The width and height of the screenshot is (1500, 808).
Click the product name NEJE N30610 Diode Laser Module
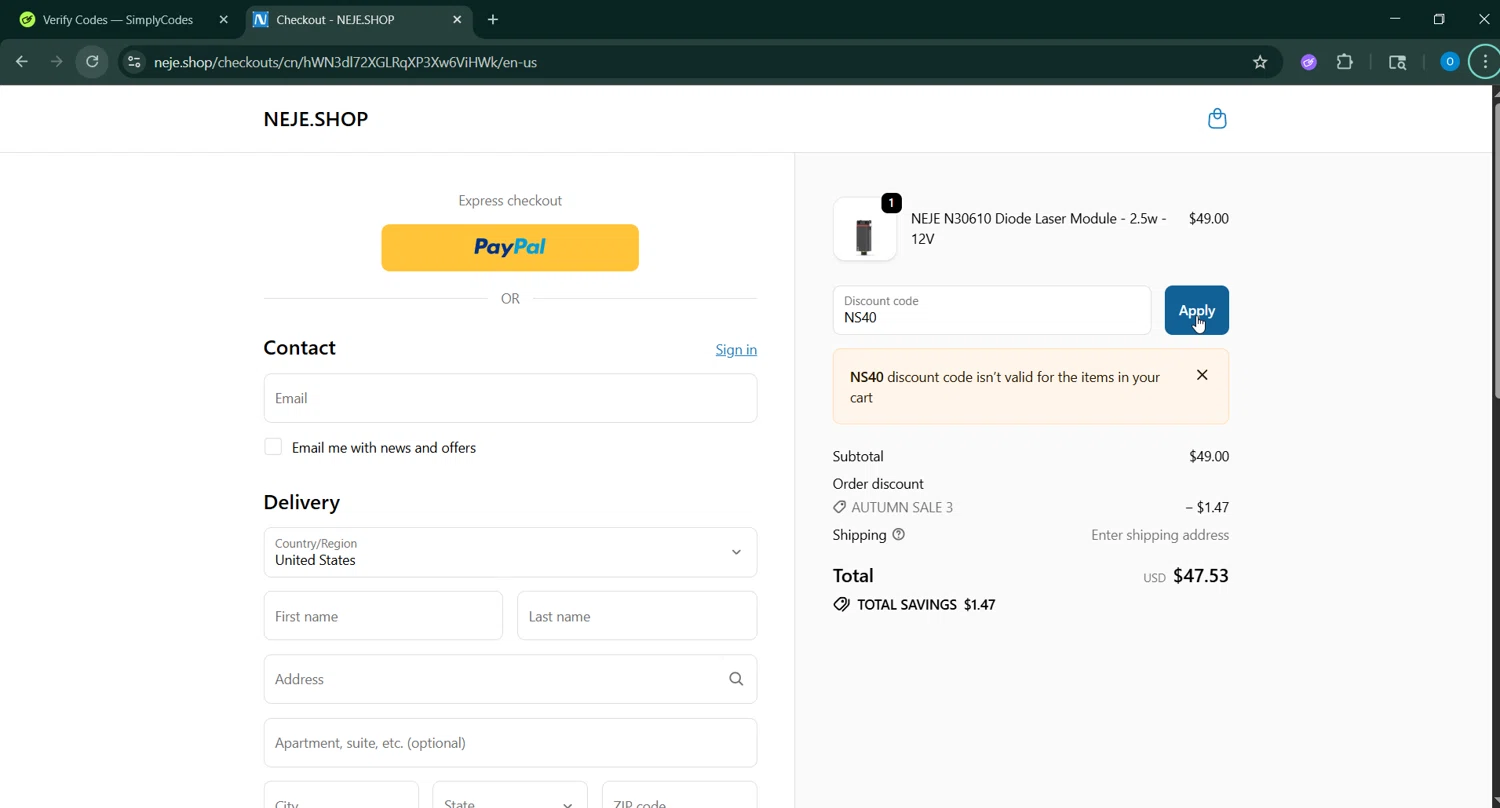pos(1038,229)
